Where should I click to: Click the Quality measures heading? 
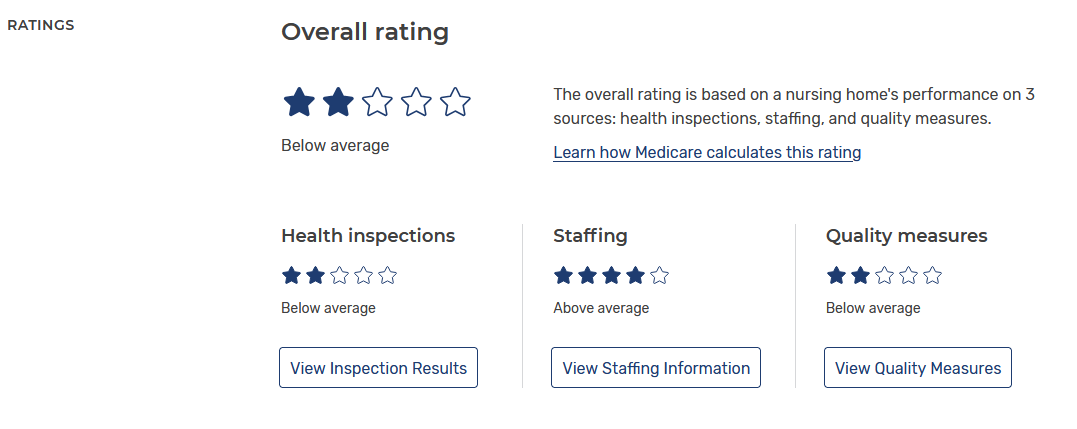[x=906, y=236]
